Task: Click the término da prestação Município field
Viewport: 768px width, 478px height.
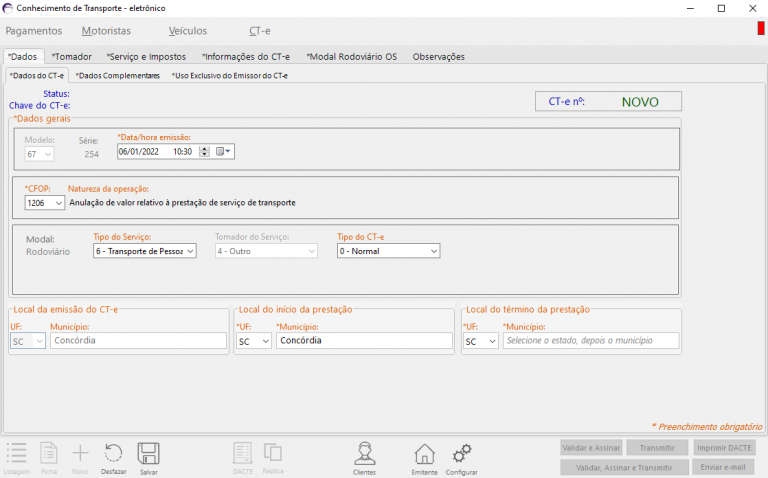Action: (x=590, y=341)
